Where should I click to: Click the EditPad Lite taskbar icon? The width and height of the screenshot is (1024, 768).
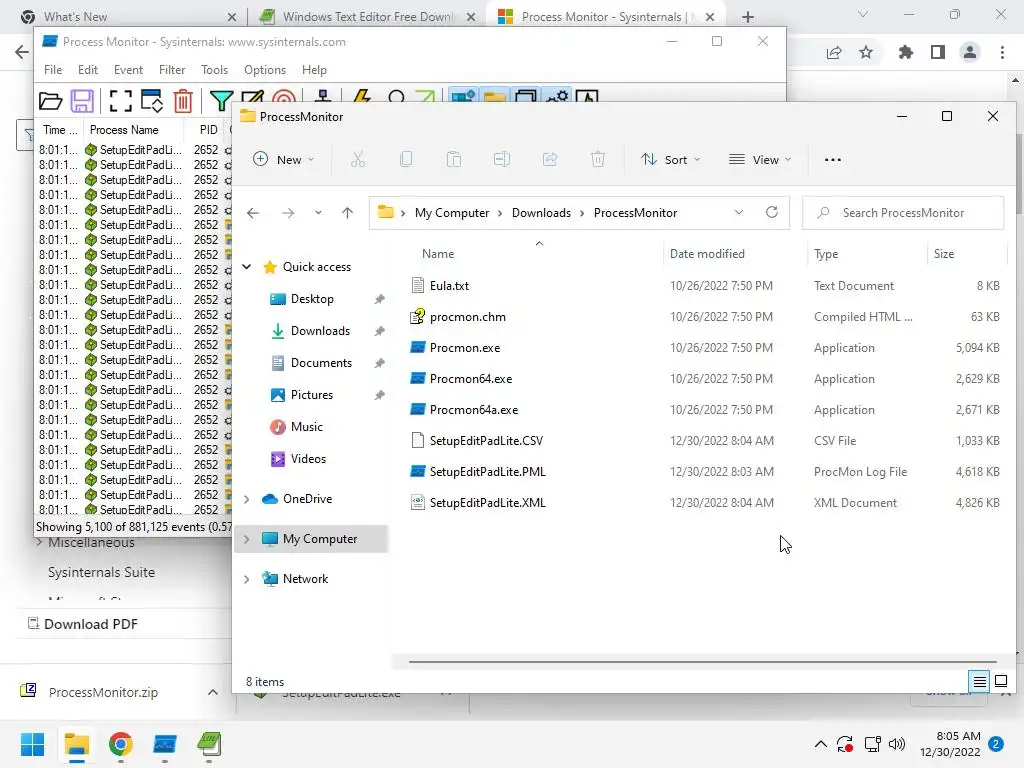[209, 744]
